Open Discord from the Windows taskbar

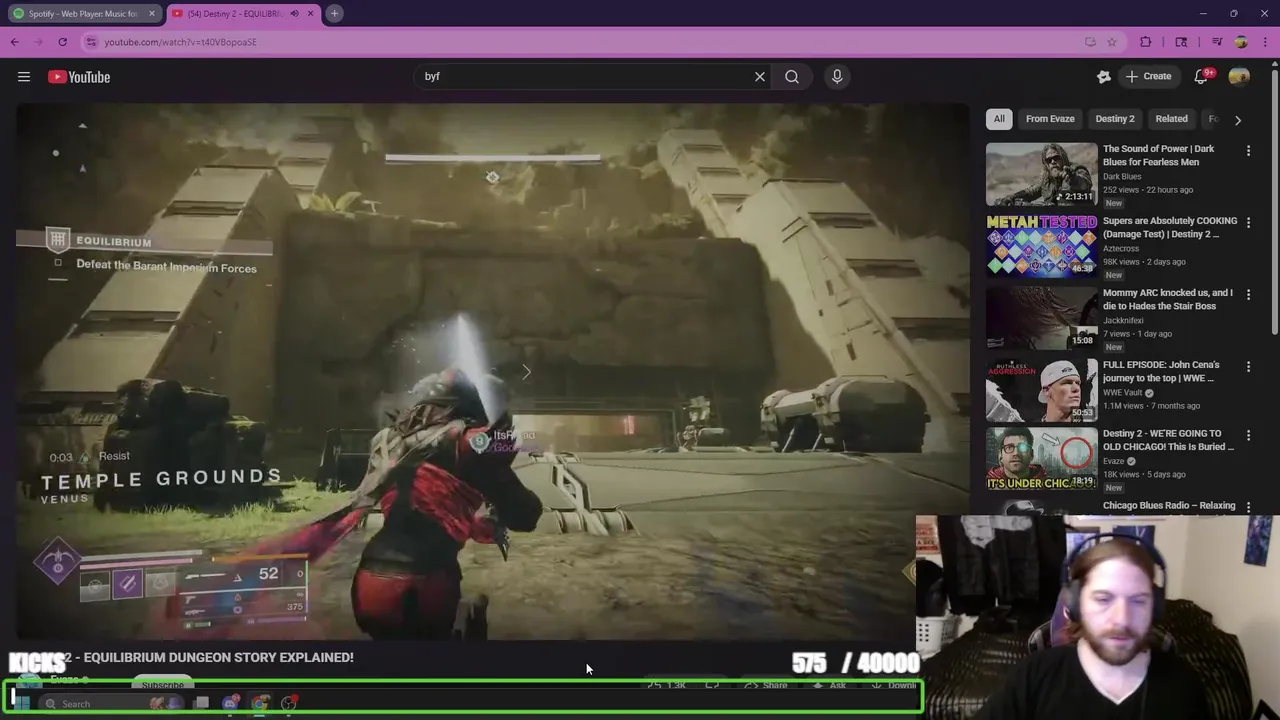[231, 704]
